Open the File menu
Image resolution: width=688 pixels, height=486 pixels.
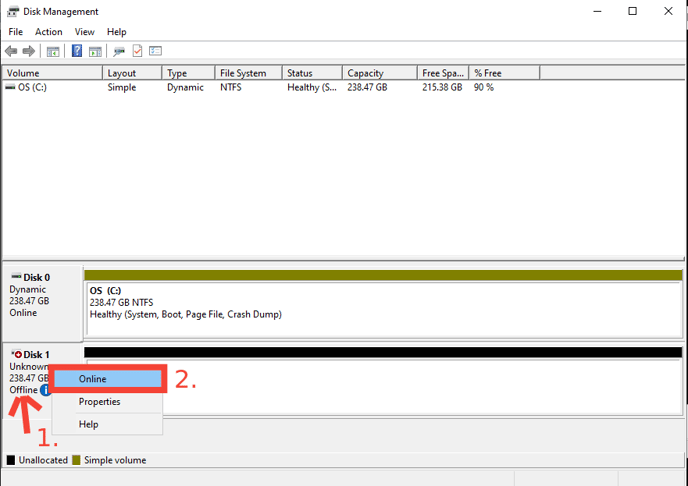(x=16, y=32)
